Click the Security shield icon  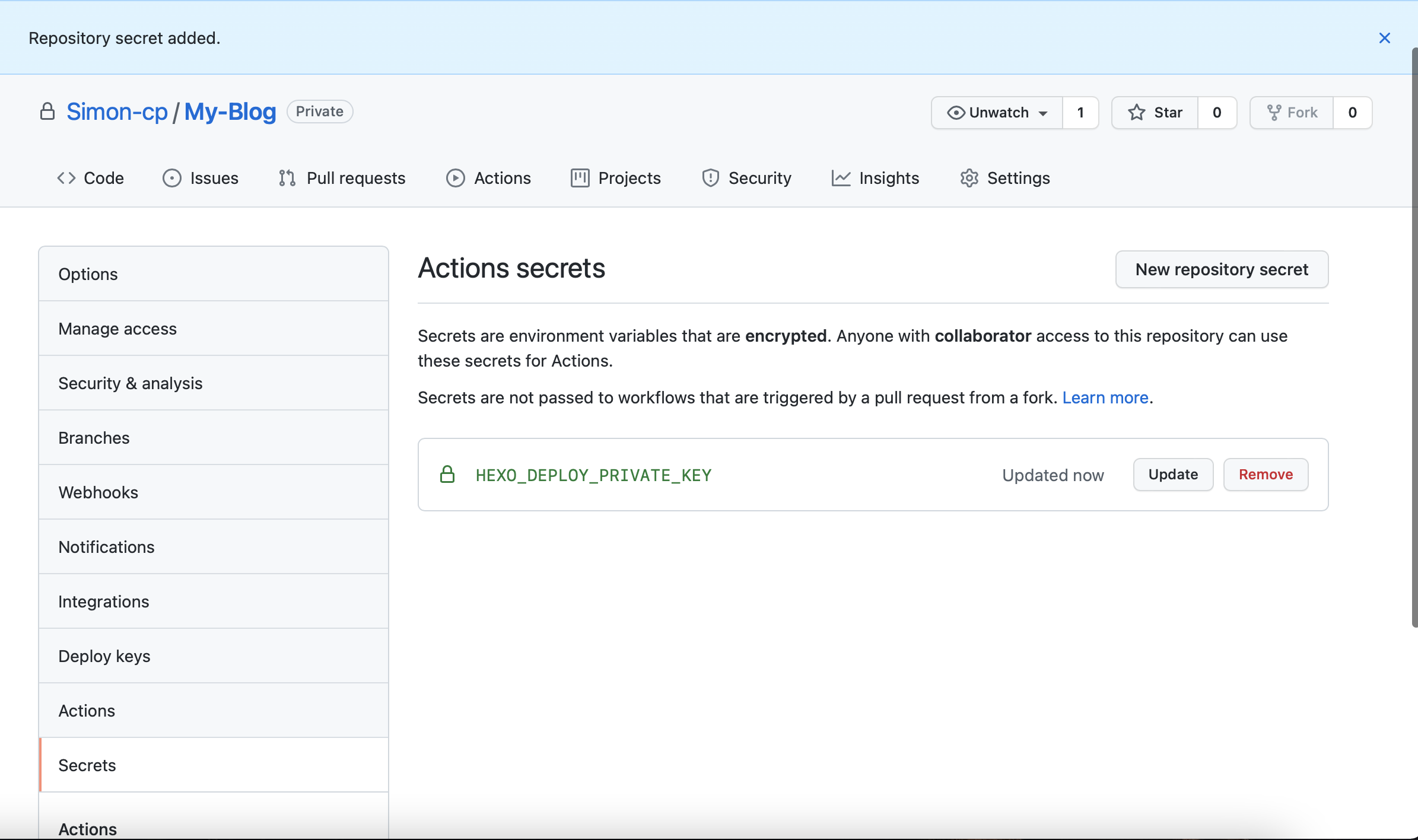(x=710, y=178)
